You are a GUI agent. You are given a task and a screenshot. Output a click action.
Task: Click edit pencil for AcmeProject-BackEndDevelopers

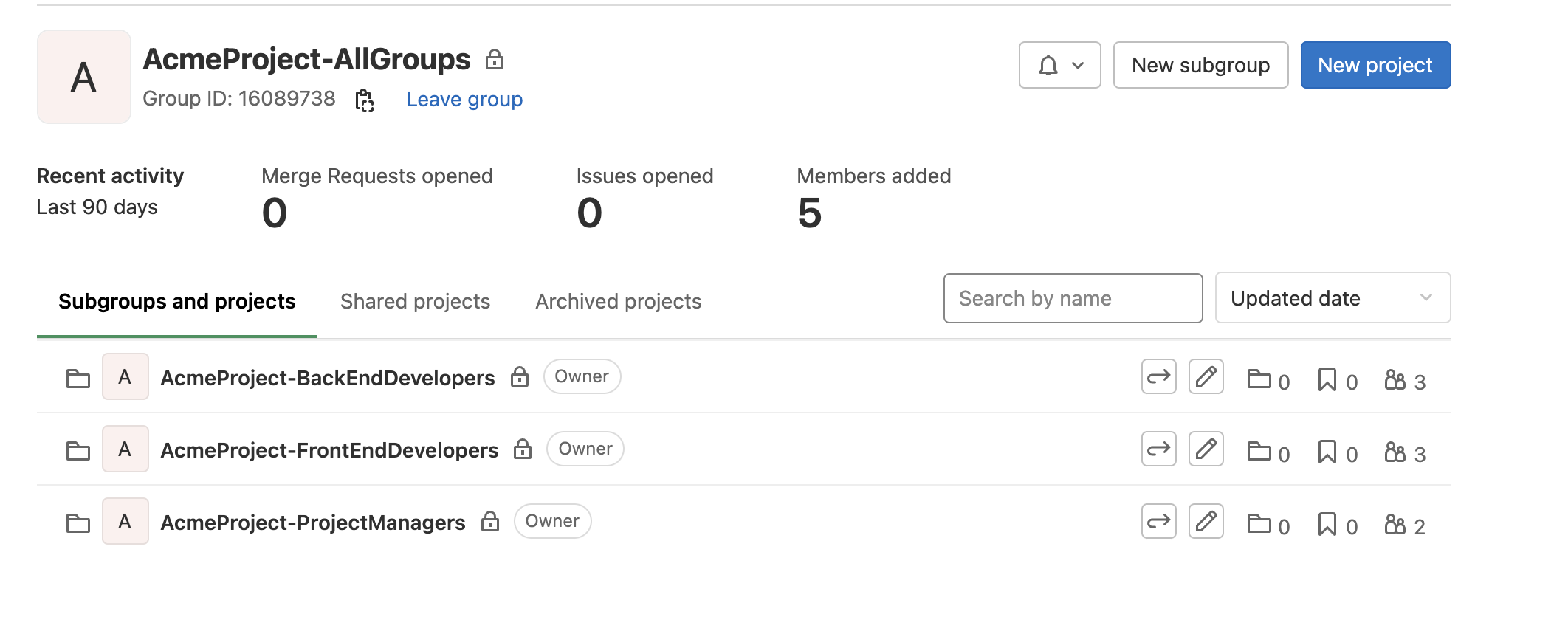pos(1206,377)
